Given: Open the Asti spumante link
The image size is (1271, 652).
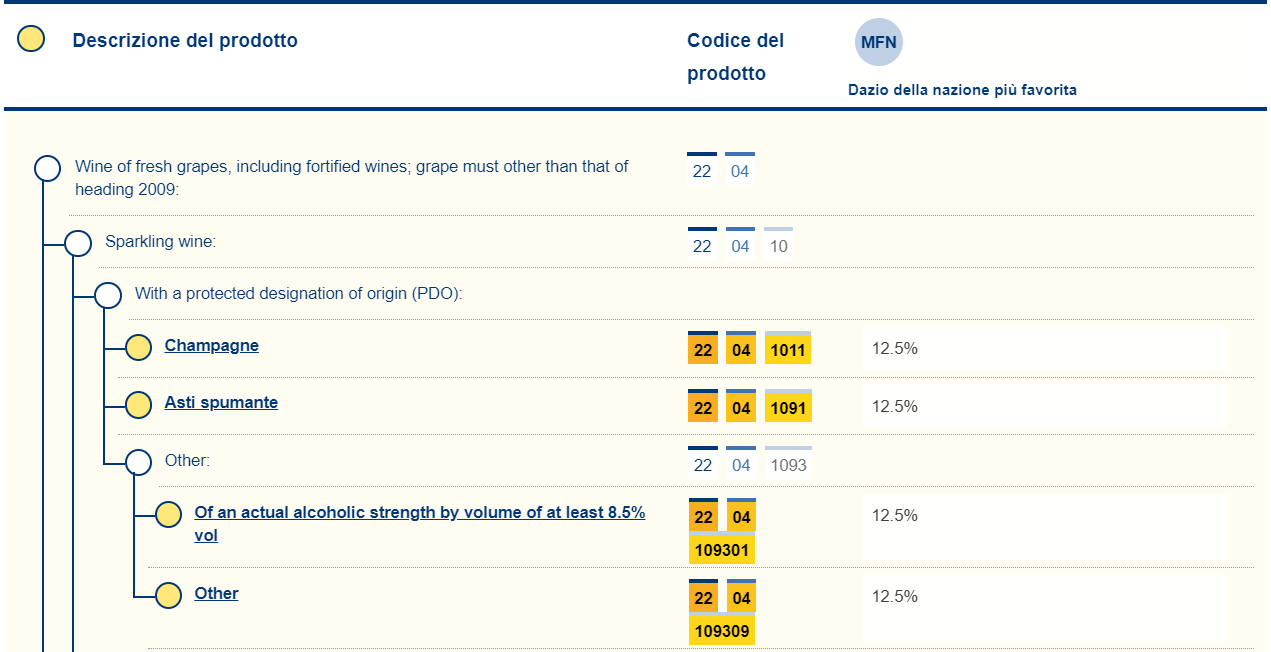Looking at the screenshot, I should [221, 403].
